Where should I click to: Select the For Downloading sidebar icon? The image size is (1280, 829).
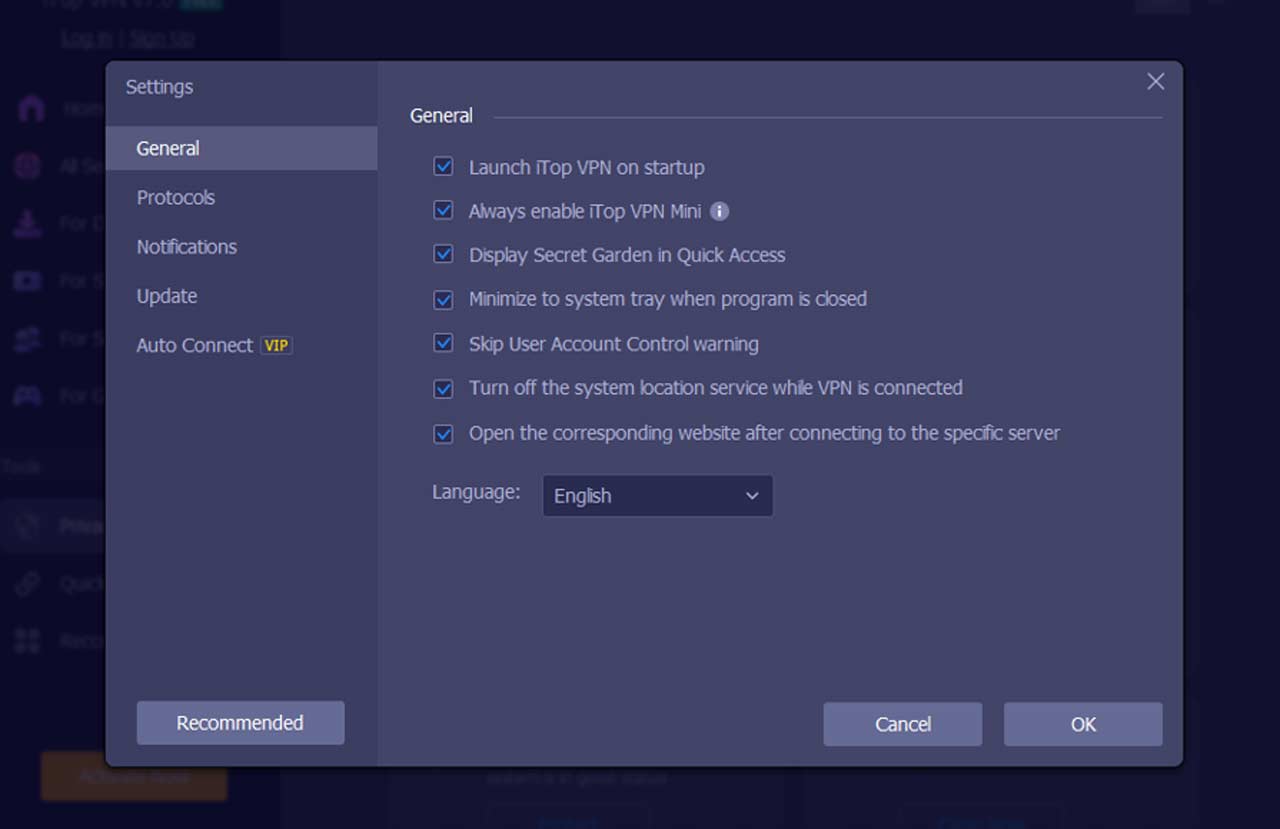point(28,222)
